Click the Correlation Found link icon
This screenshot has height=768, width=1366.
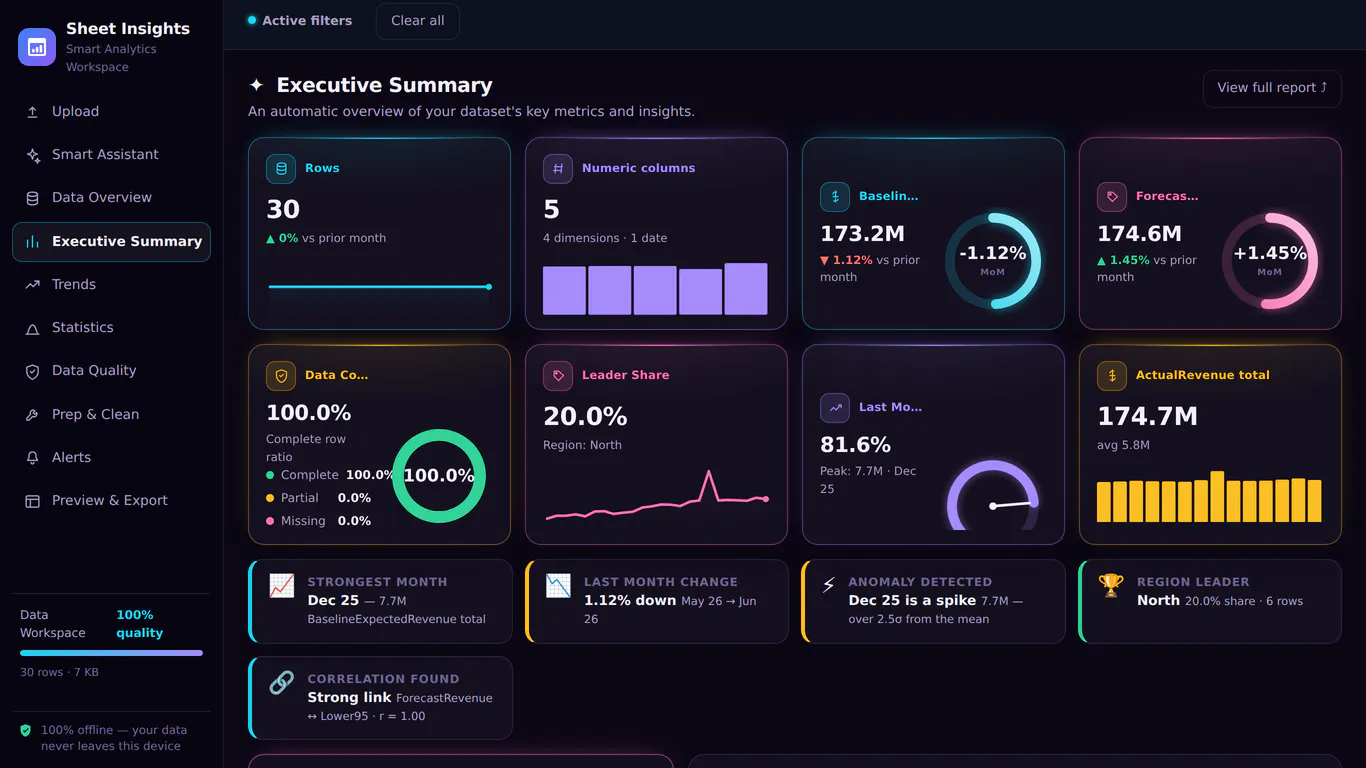[x=282, y=683]
